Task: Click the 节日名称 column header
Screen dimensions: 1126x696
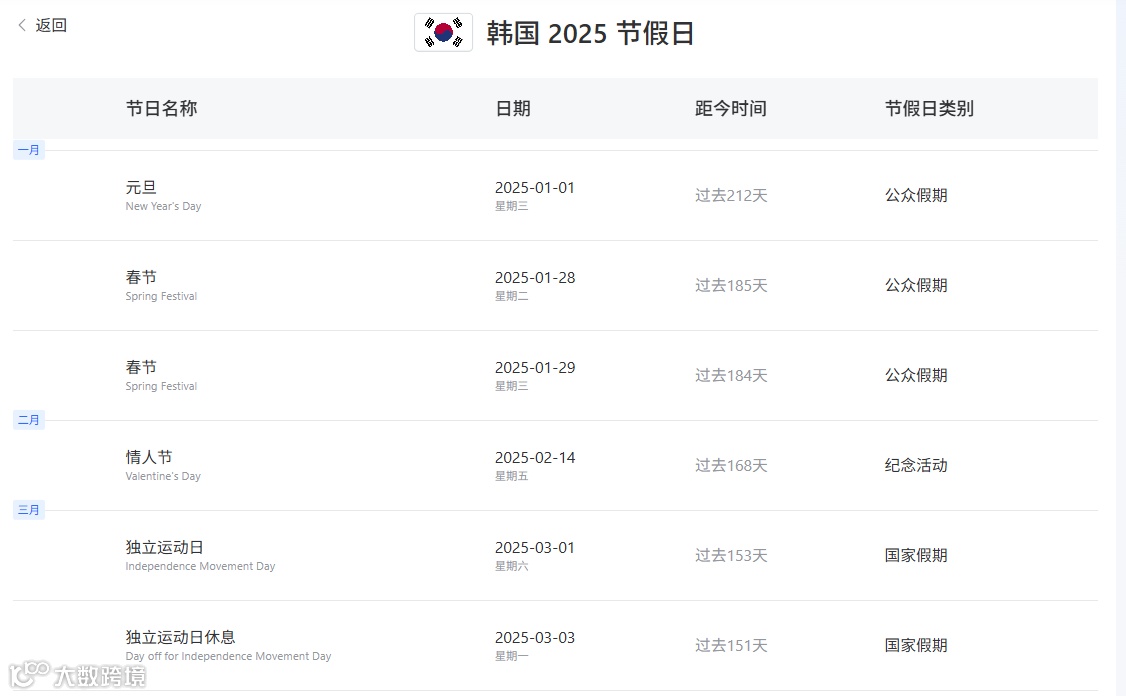Action: 162,108
